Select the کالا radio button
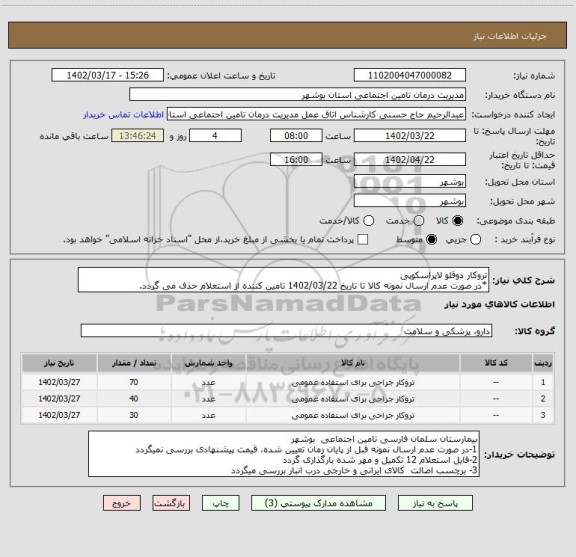The height and width of the screenshot is (557, 576). 458,221
